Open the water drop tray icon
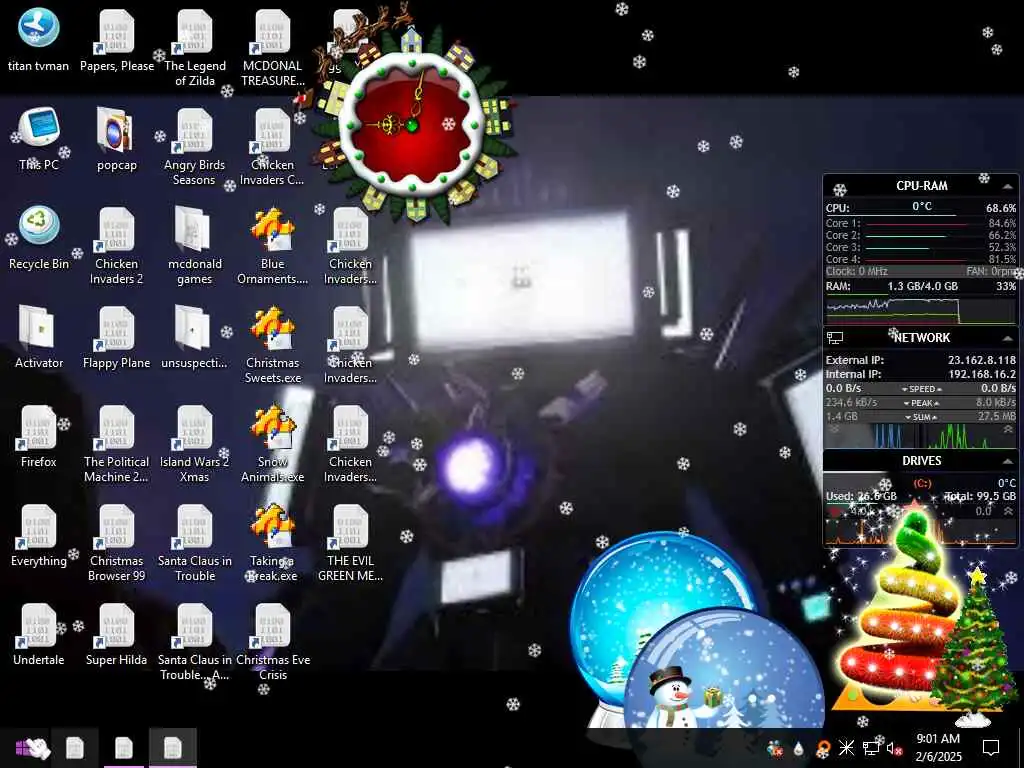 click(798, 748)
